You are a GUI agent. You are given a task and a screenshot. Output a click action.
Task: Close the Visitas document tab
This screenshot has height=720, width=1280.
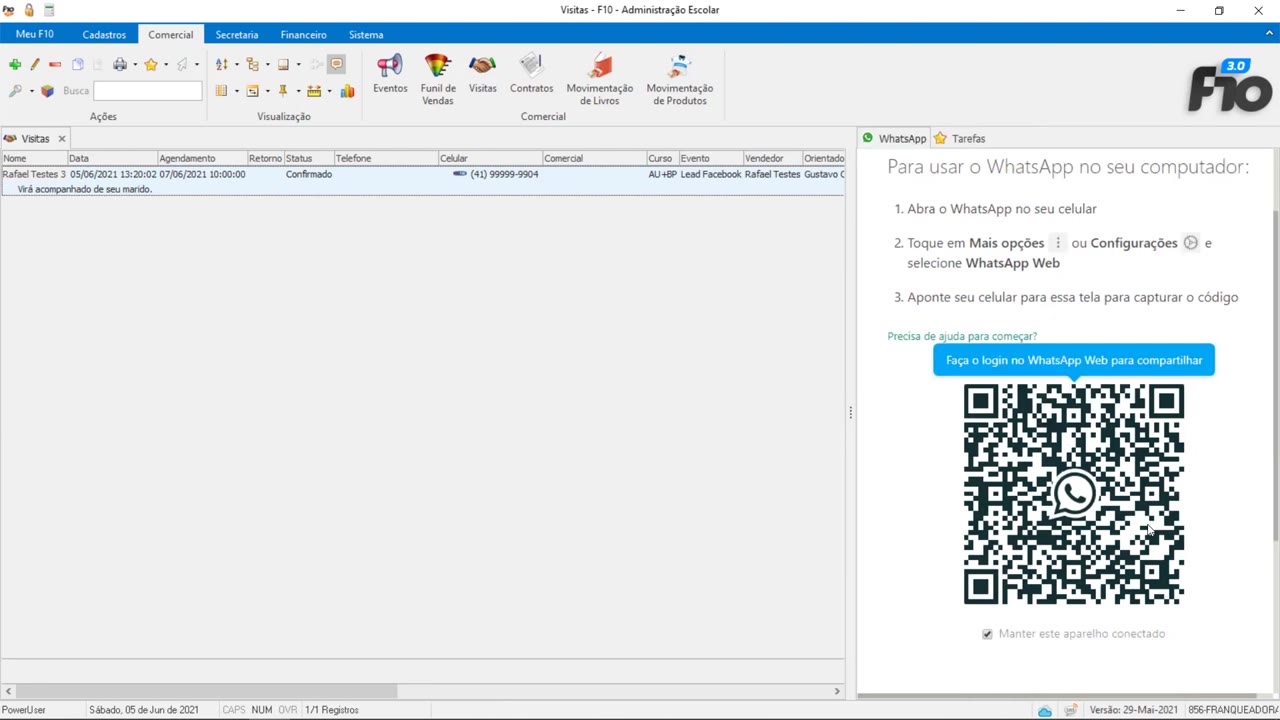click(62, 139)
